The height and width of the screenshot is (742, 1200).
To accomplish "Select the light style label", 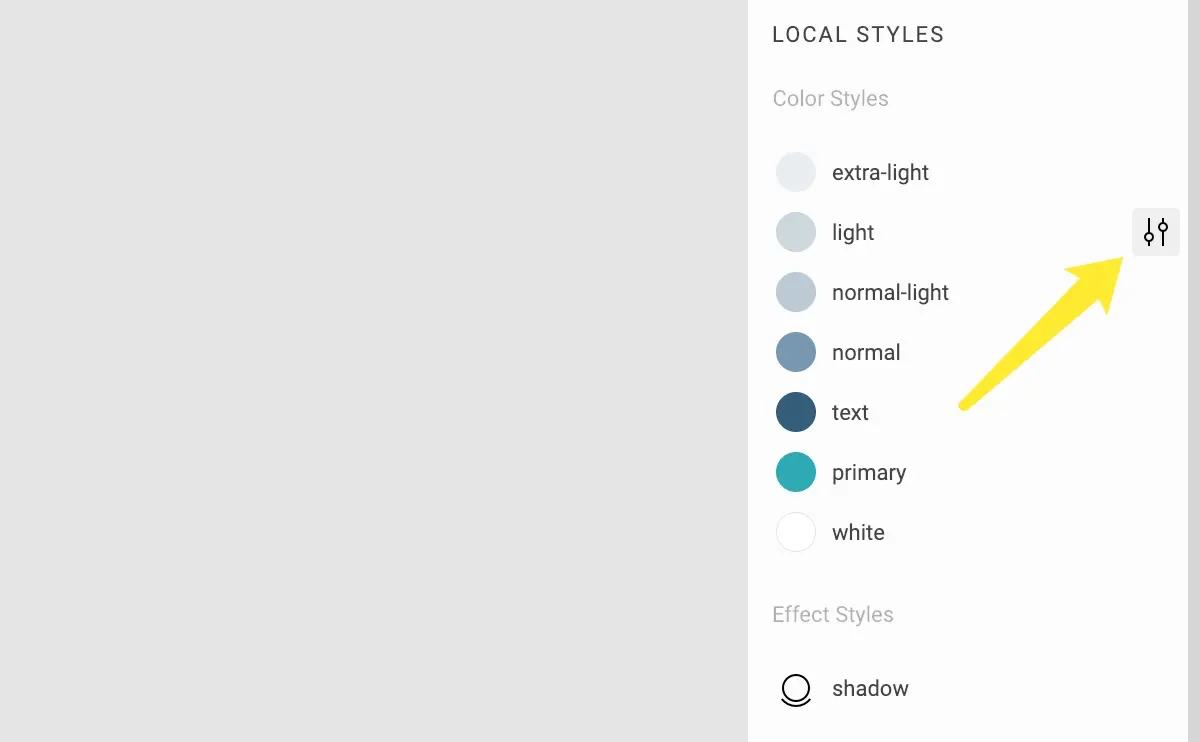I will [853, 233].
